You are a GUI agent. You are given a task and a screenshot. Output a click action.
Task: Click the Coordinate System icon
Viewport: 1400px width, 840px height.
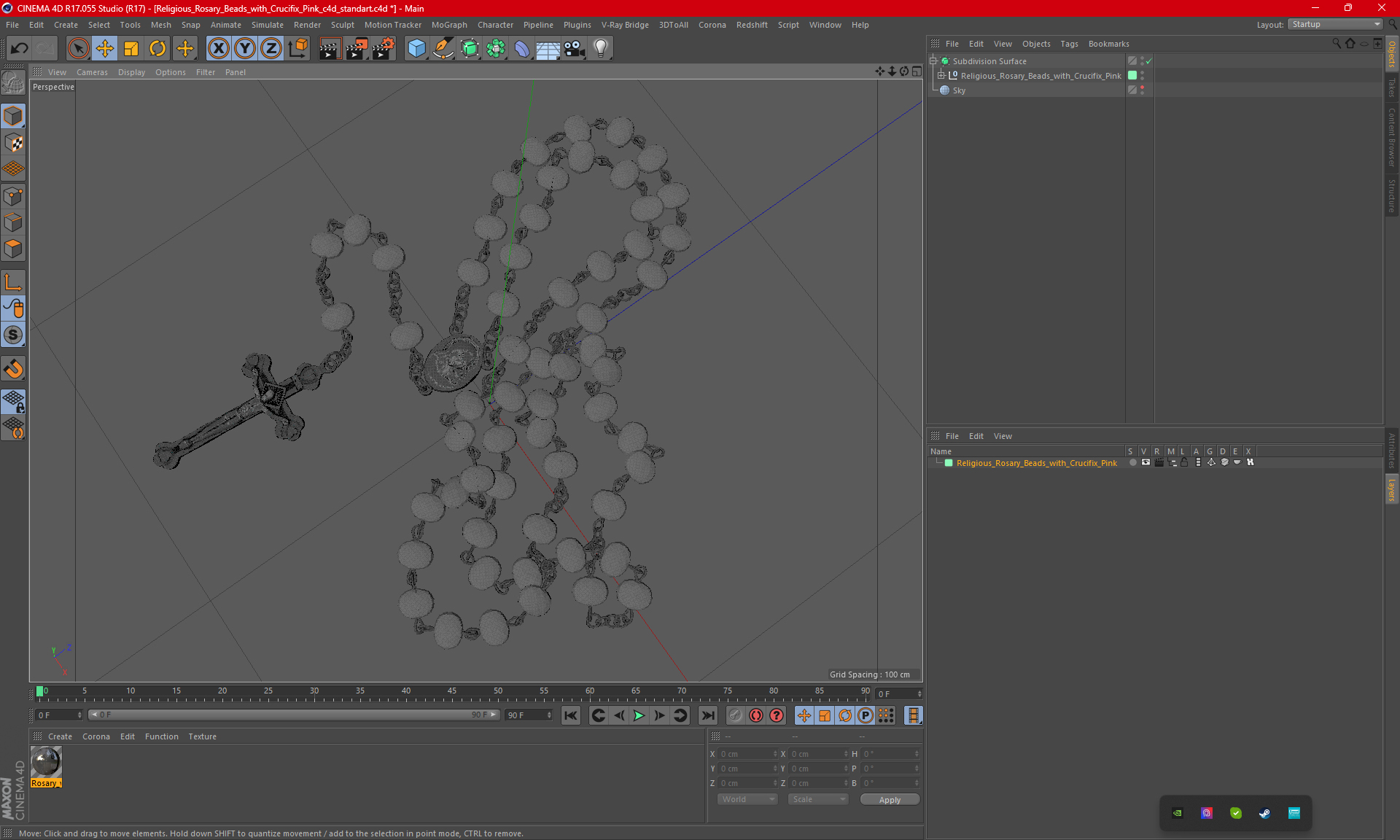297,49
